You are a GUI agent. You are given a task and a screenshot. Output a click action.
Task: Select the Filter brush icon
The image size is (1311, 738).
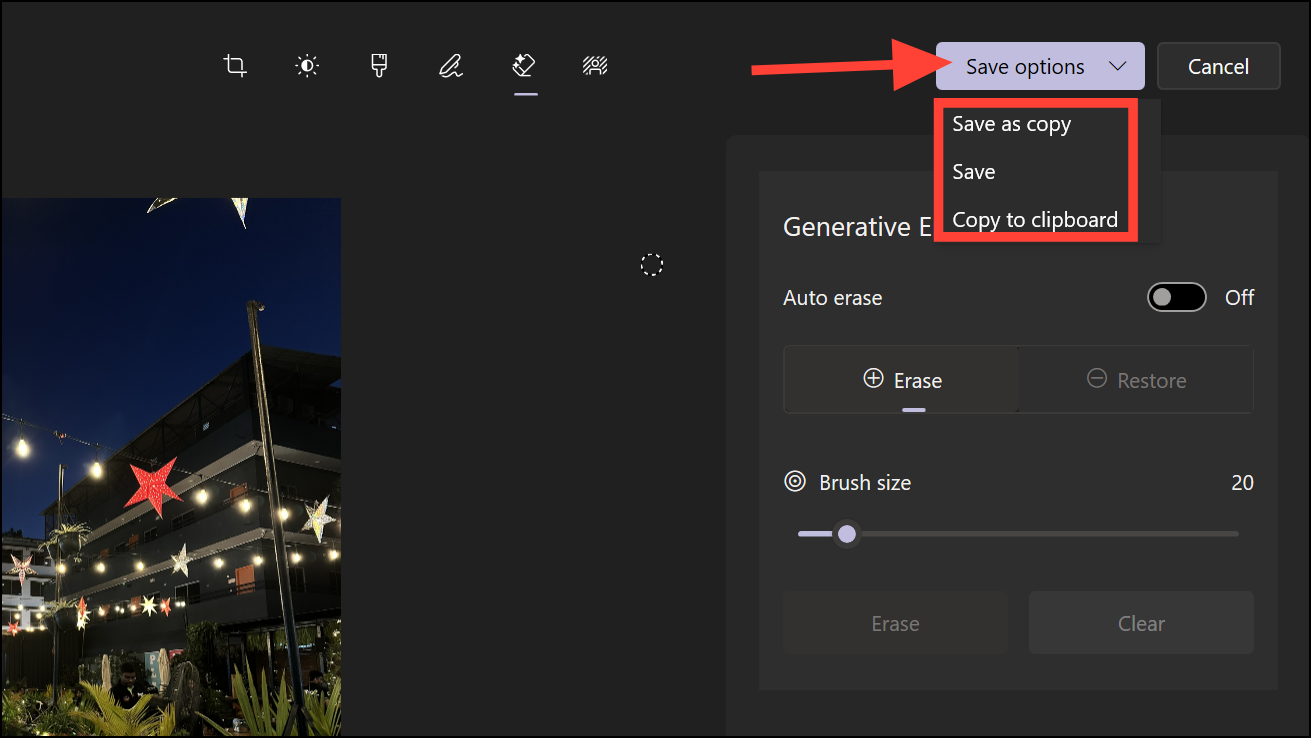pyautogui.click(x=379, y=66)
